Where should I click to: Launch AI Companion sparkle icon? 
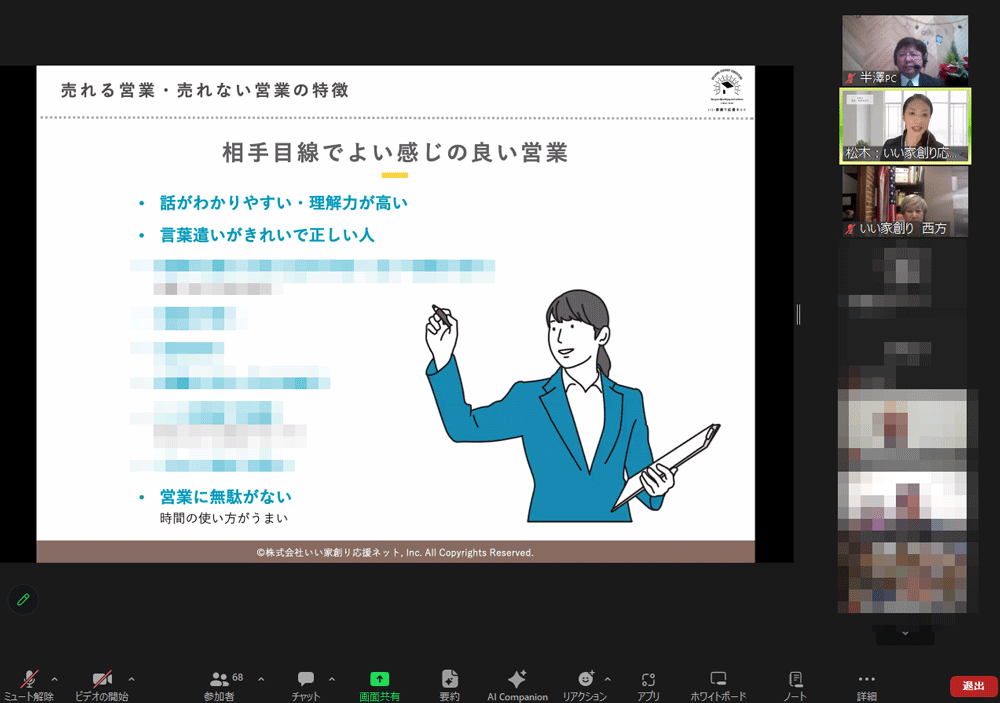[x=517, y=680]
